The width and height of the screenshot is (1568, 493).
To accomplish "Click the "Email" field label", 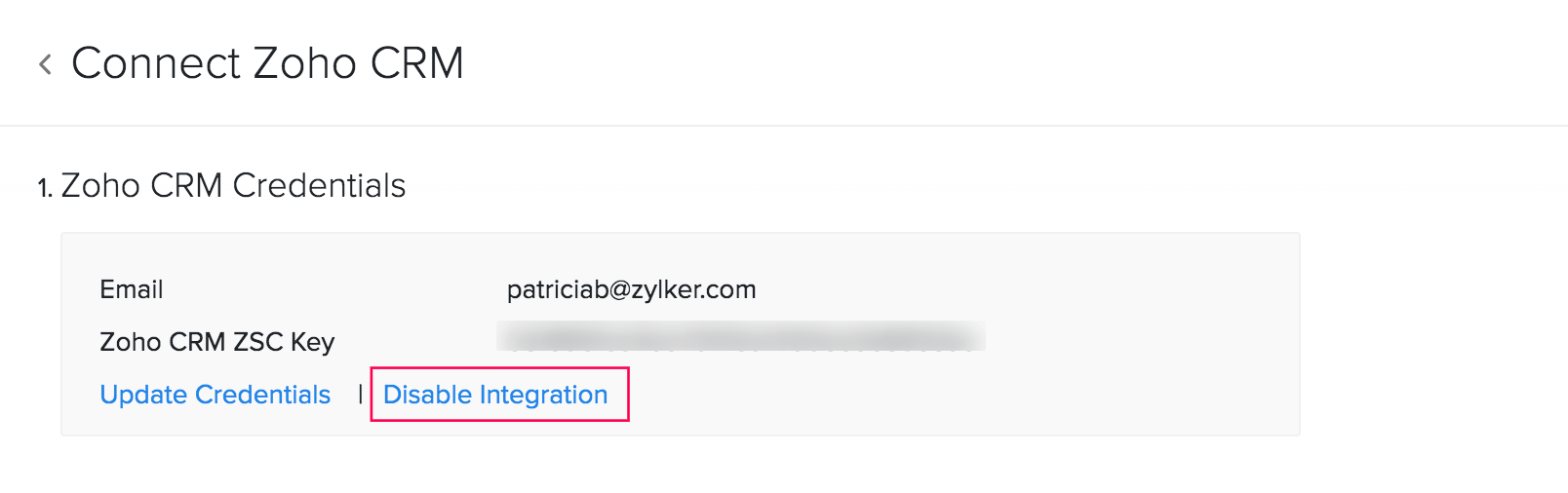I will click(131, 289).
